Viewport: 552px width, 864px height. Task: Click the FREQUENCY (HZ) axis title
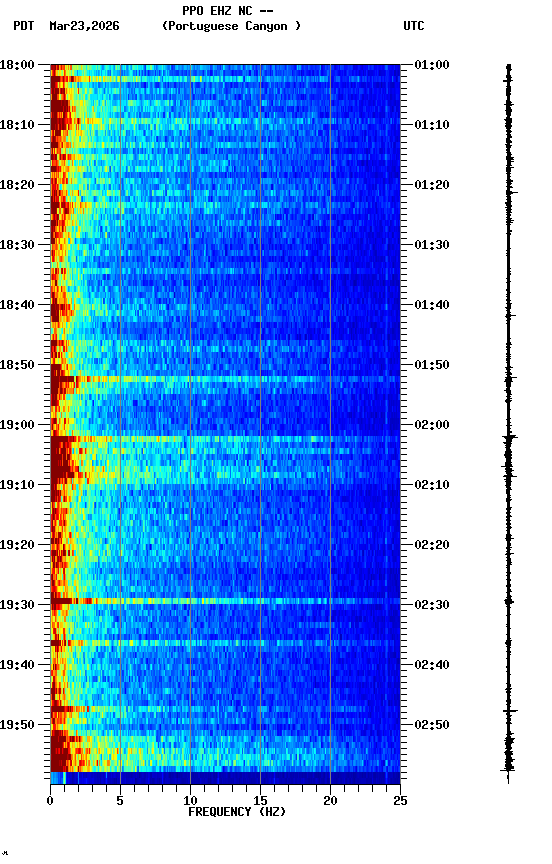(237, 812)
